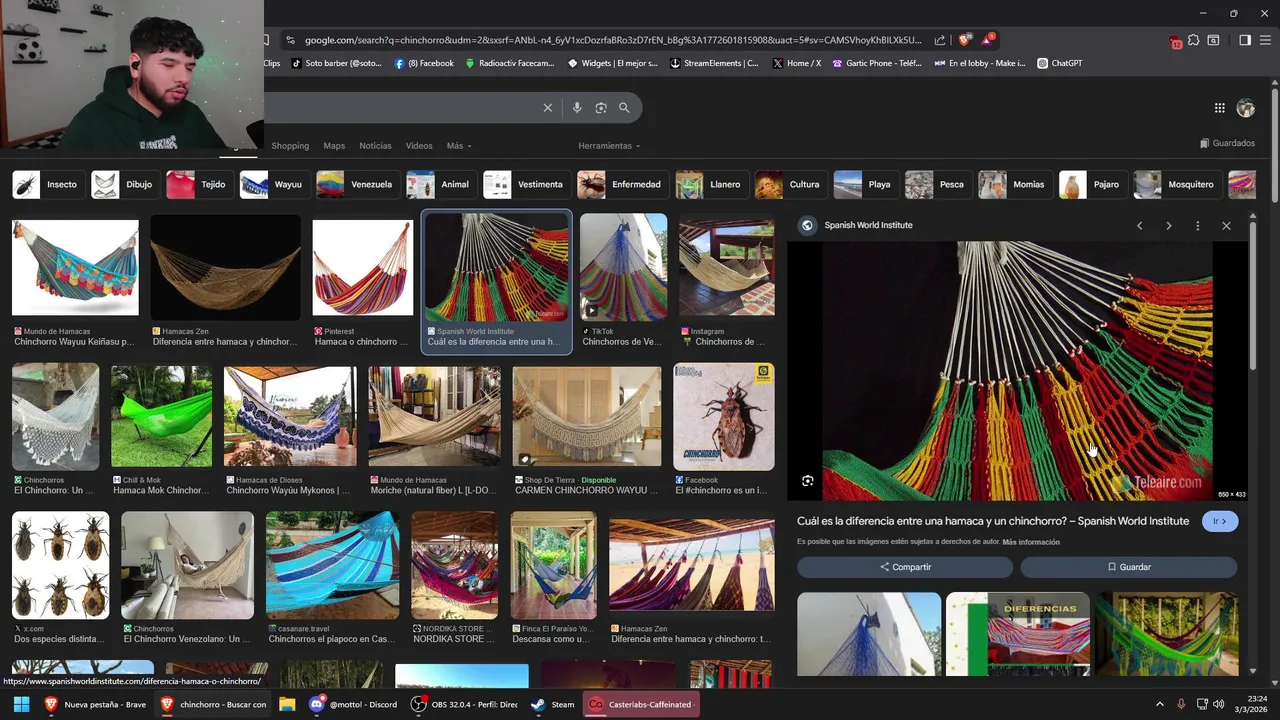Show hidden system tray icons
The width and height of the screenshot is (1280, 720).
tap(1160, 704)
